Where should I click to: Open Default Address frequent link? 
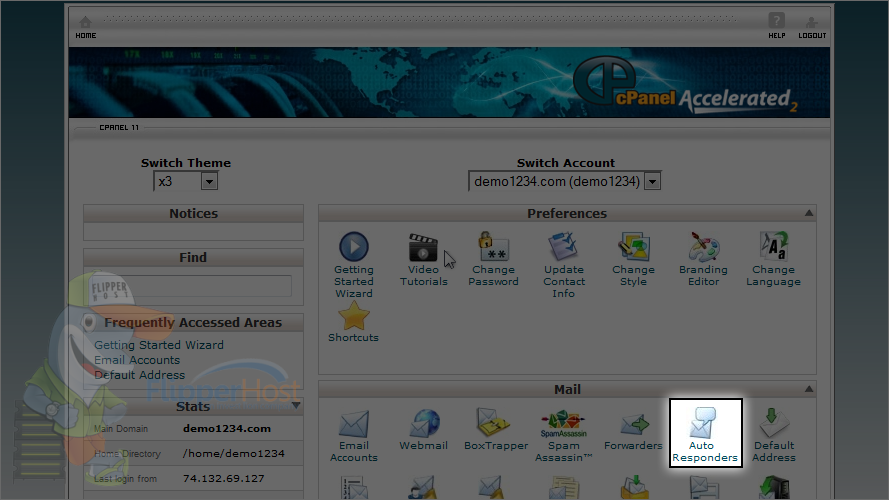(x=139, y=375)
